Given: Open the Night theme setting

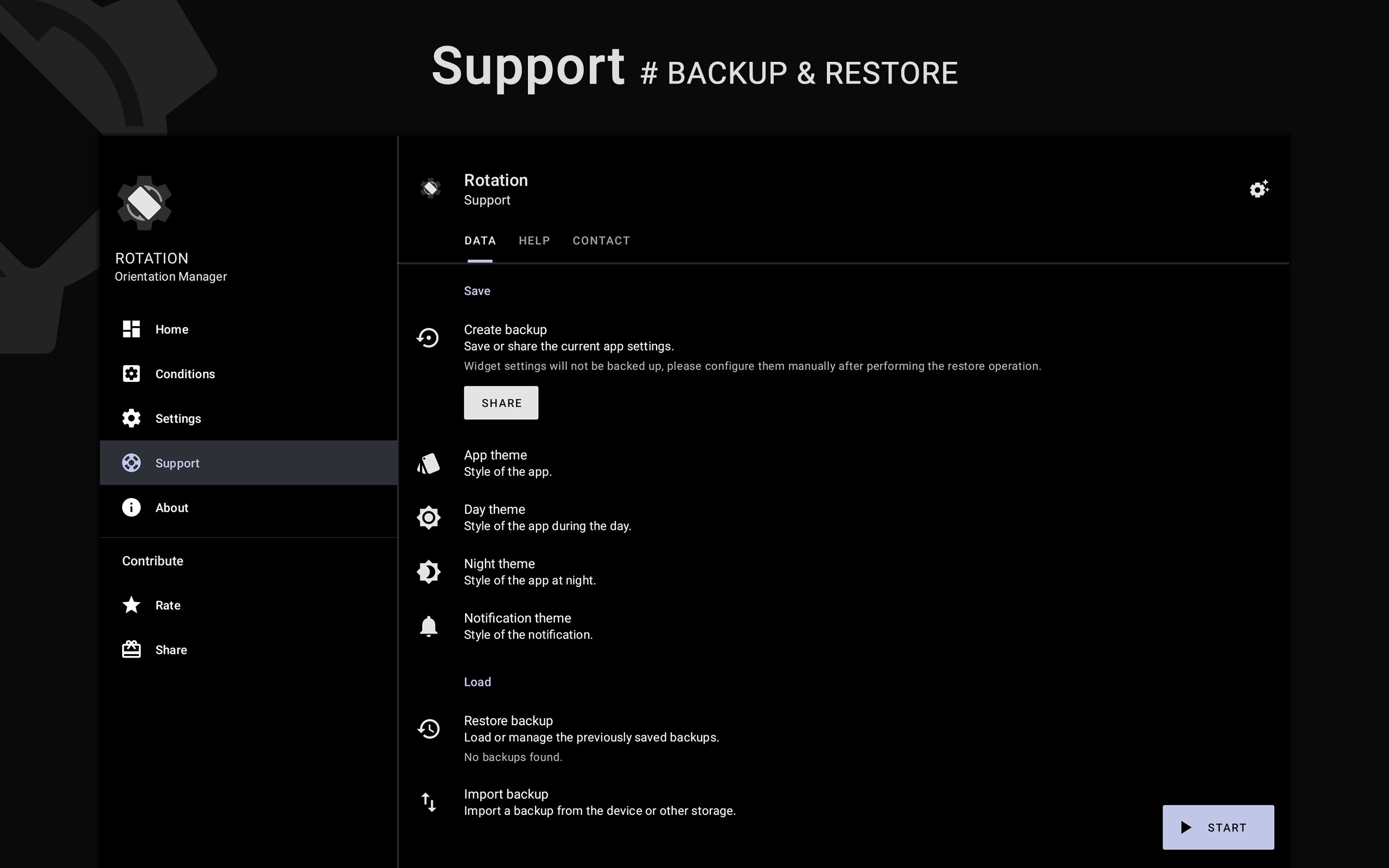Looking at the screenshot, I should (x=843, y=572).
